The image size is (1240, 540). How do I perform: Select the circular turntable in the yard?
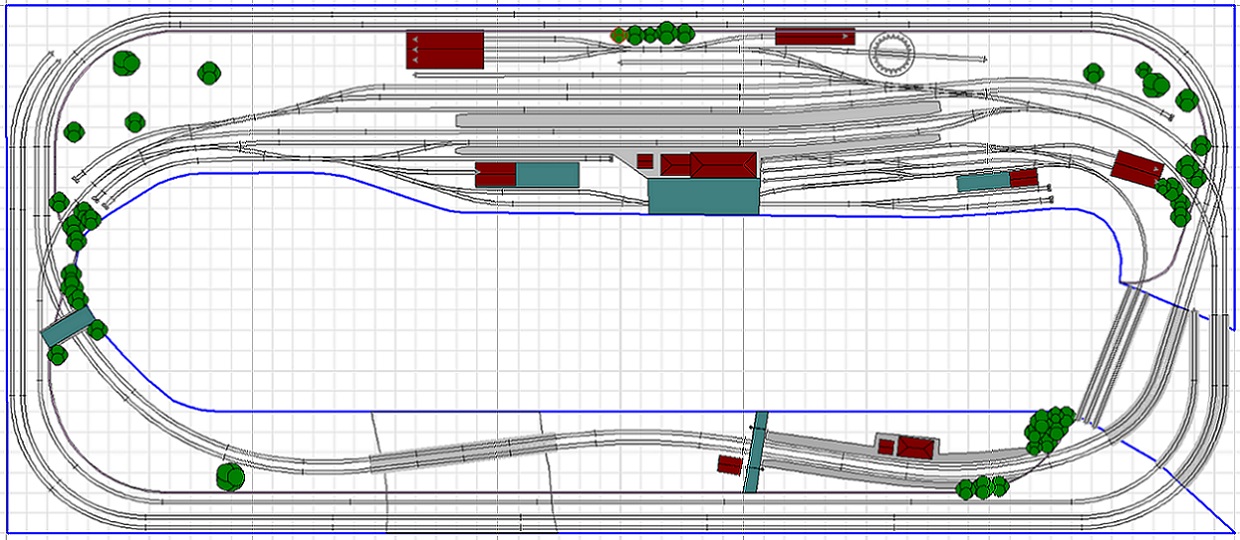tap(889, 52)
